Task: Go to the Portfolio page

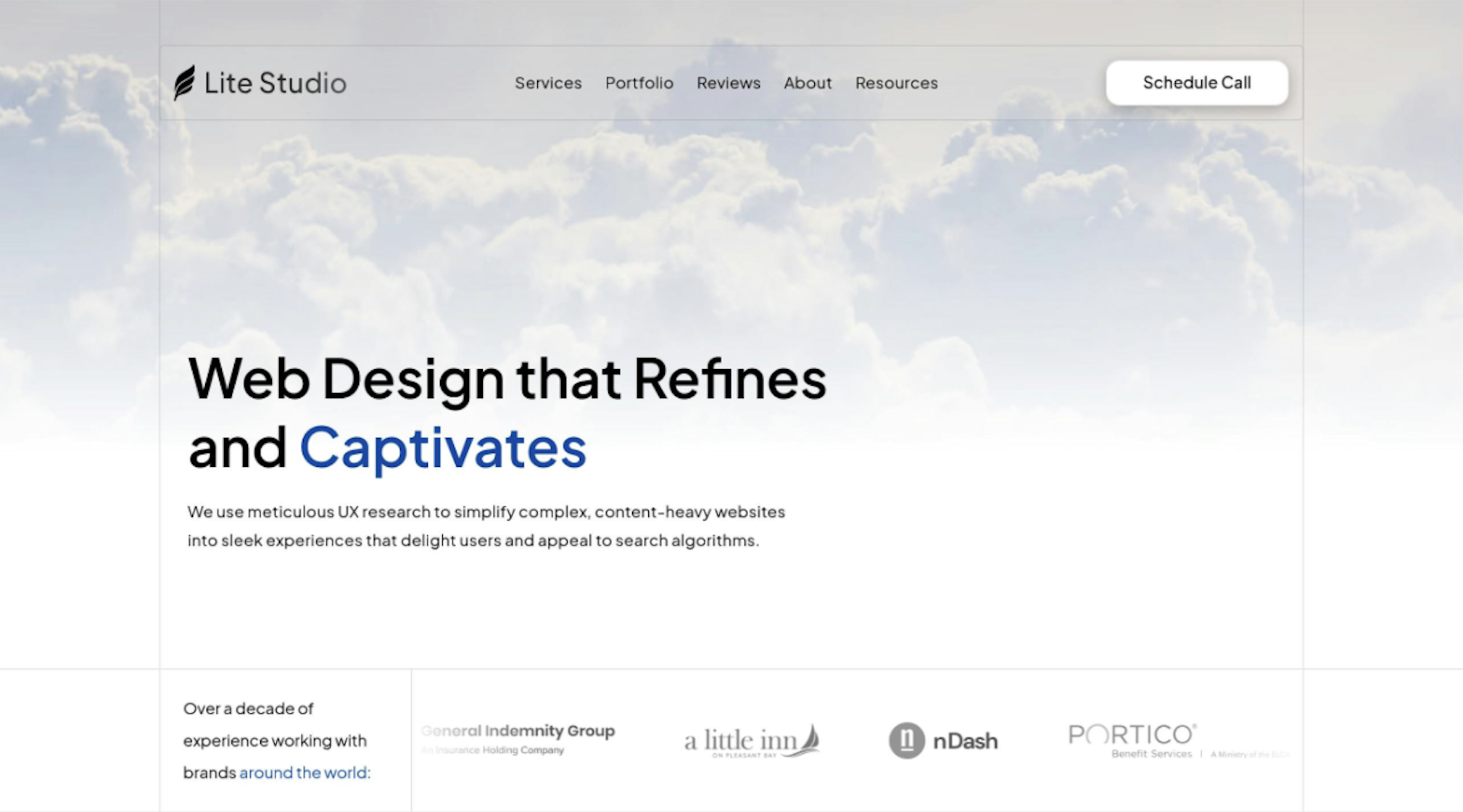Action: (639, 83)
